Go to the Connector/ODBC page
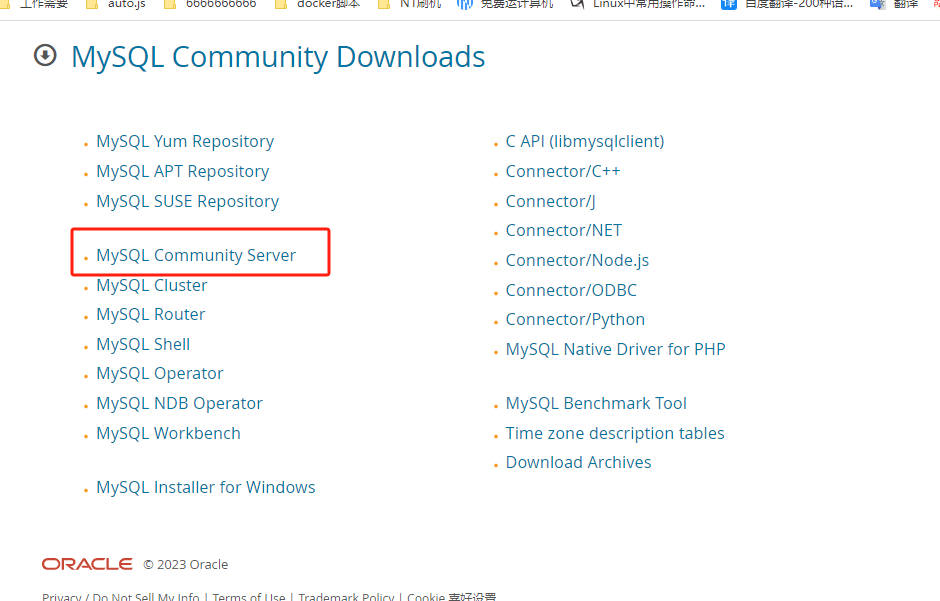Viewport: 940px width, 601px height. point(571,290)
